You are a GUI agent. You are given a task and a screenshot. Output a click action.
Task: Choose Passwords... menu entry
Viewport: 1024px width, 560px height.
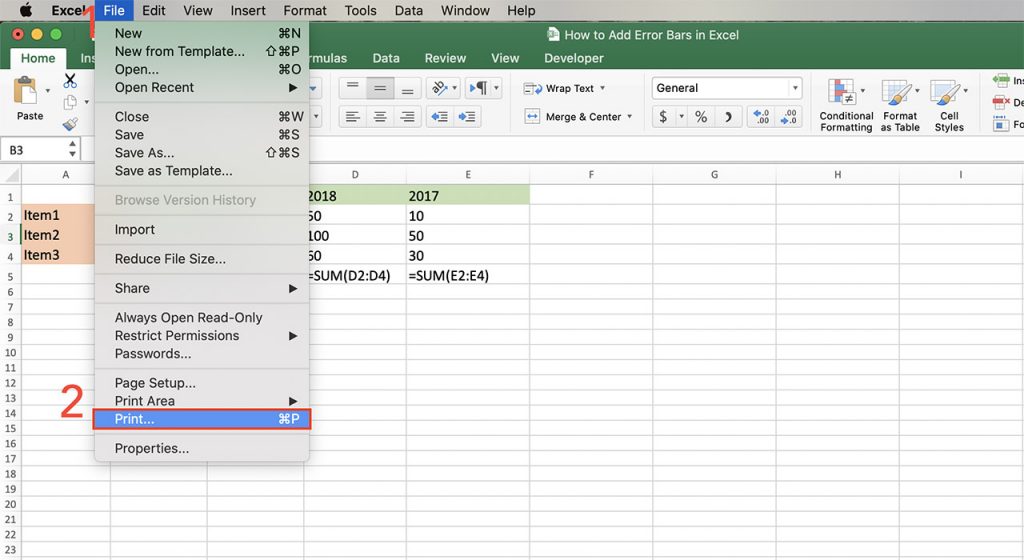click(x=202, y=354)
